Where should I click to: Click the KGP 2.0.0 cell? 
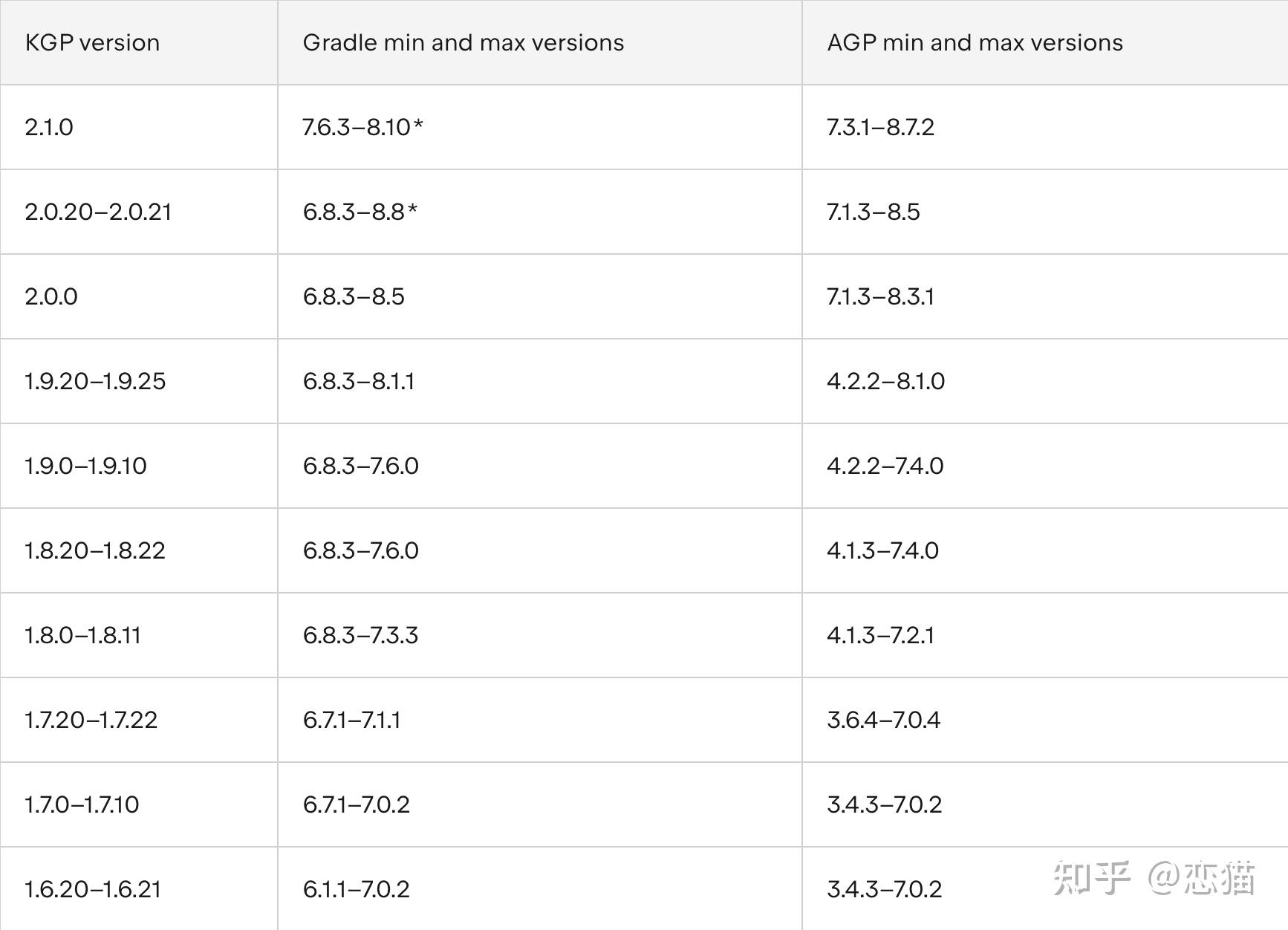51,296
